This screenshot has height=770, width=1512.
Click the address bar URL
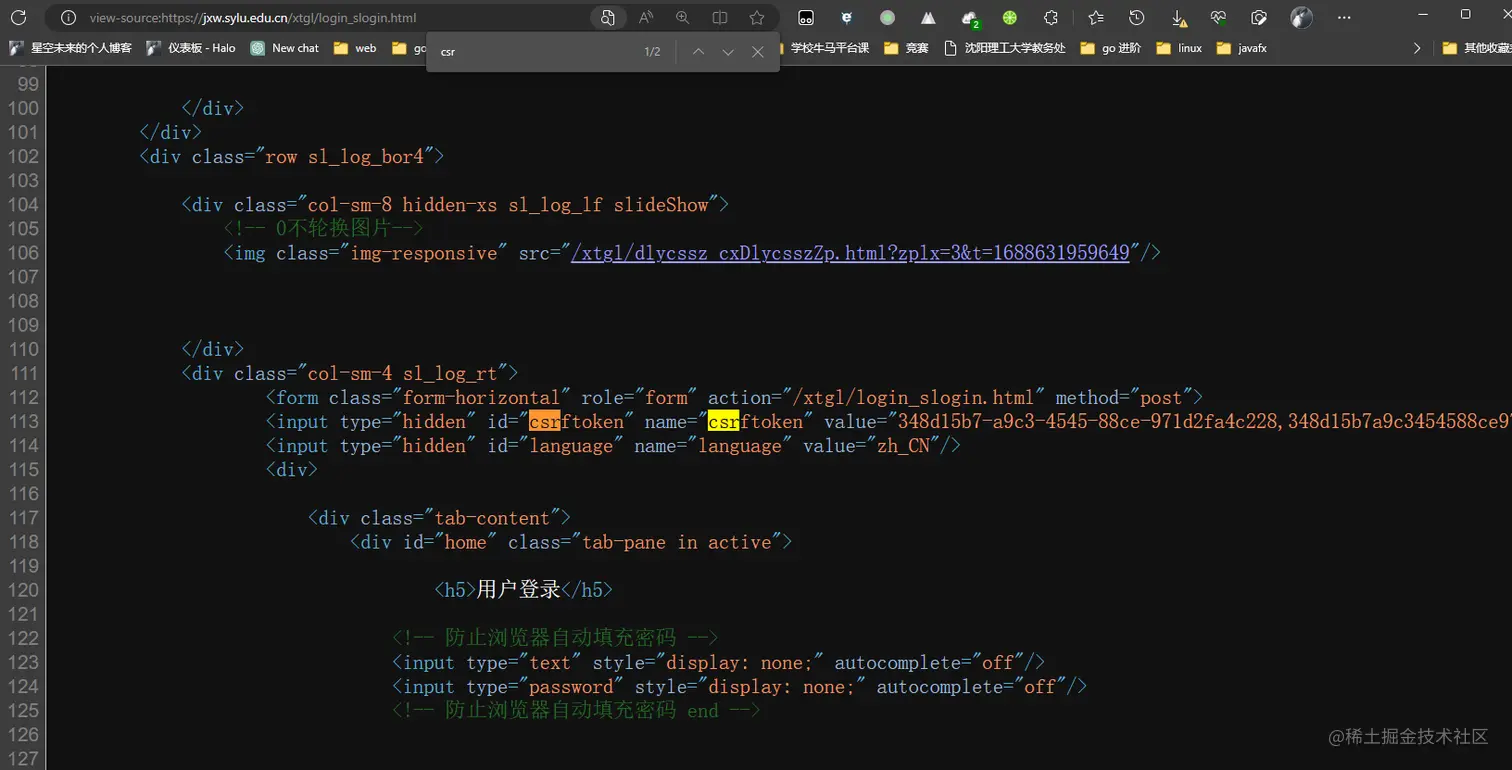pyautogui.click(x=252, y=18)
